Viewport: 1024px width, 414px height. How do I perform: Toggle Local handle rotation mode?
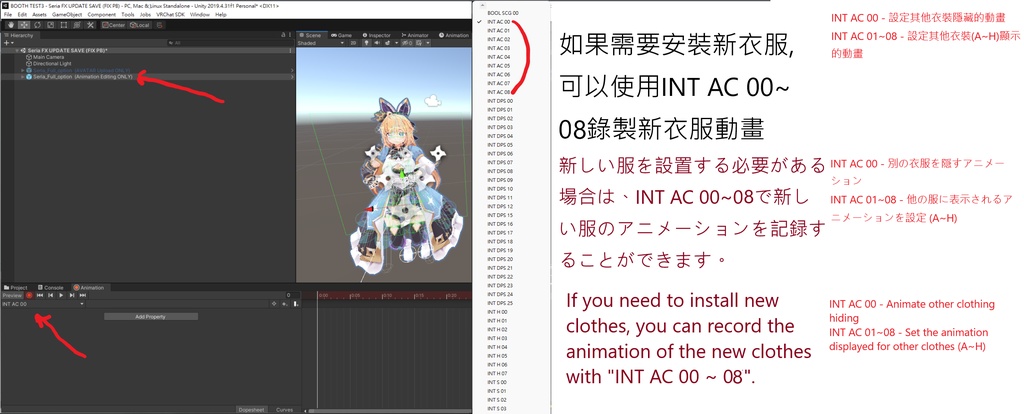(x=140, y=25)
